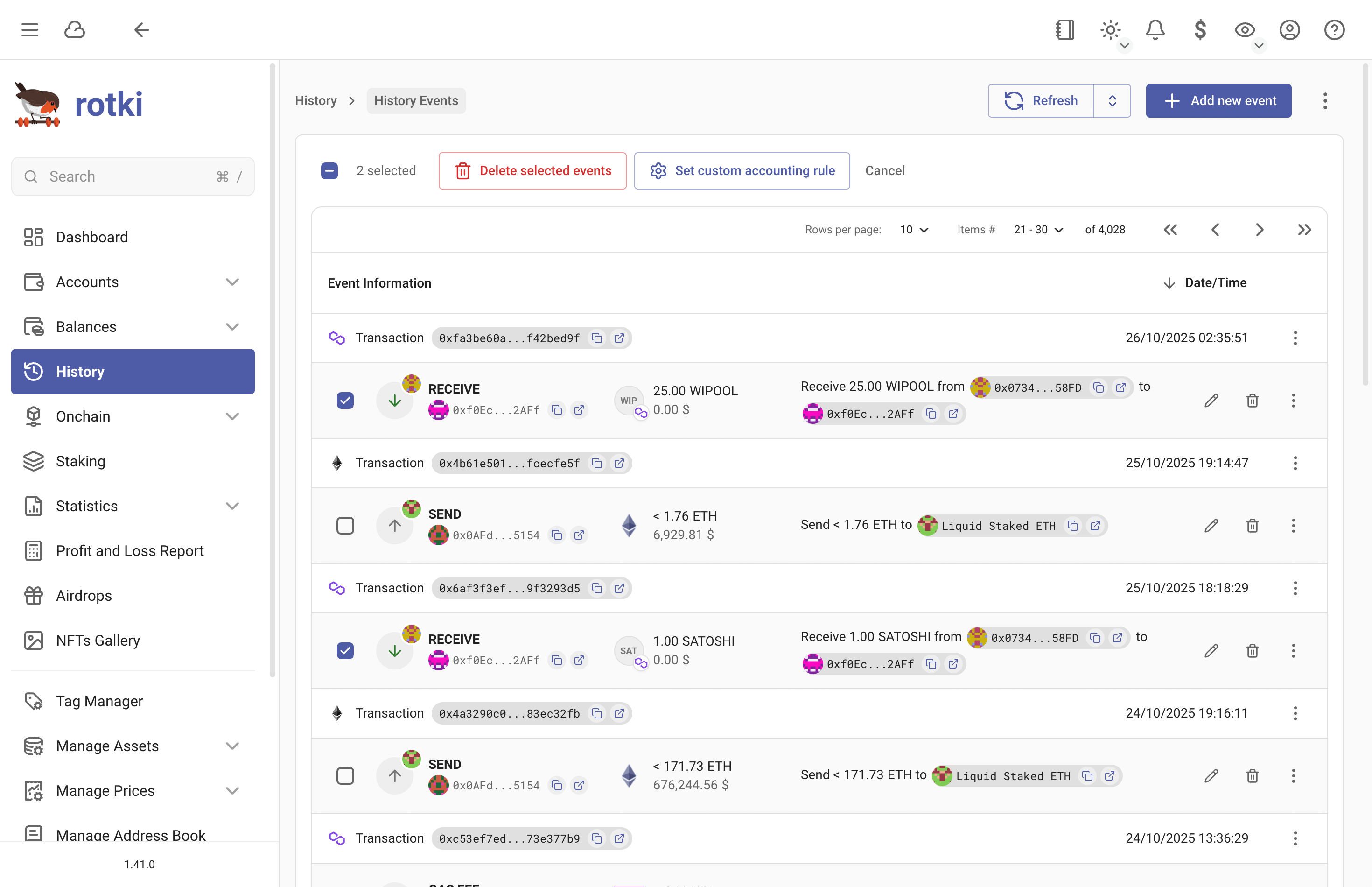Copy transaction hash 0xfa3be60a...f42bed9f
This screenshot has width=1372, height=887.
click(x=597, y=338)
